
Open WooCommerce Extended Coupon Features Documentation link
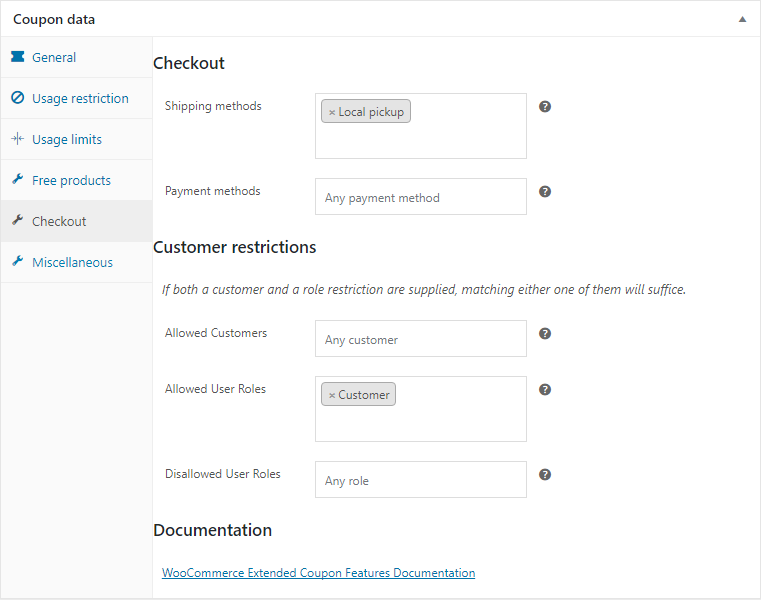[x=318, y=573]
